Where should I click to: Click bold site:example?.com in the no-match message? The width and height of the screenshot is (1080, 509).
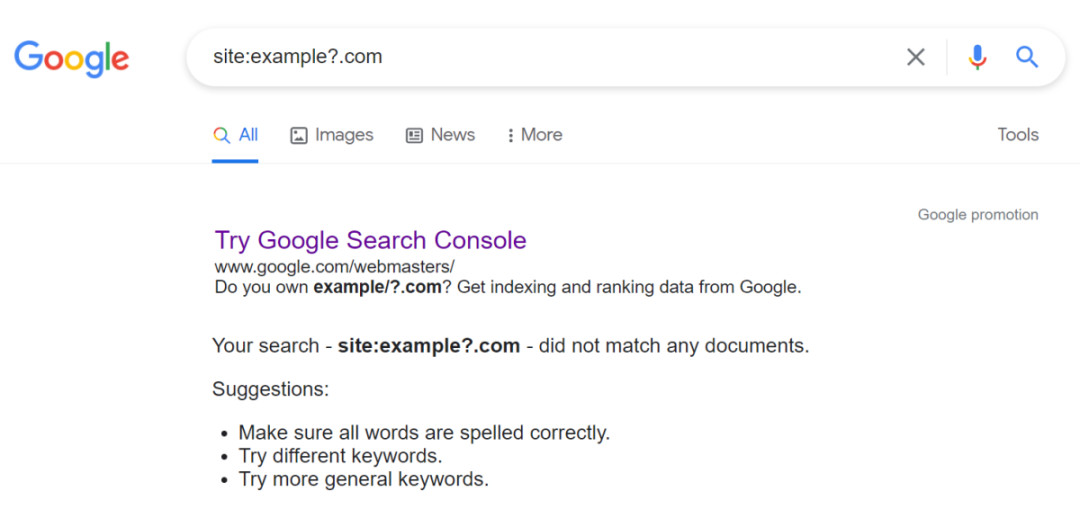[x=428, y=346]
